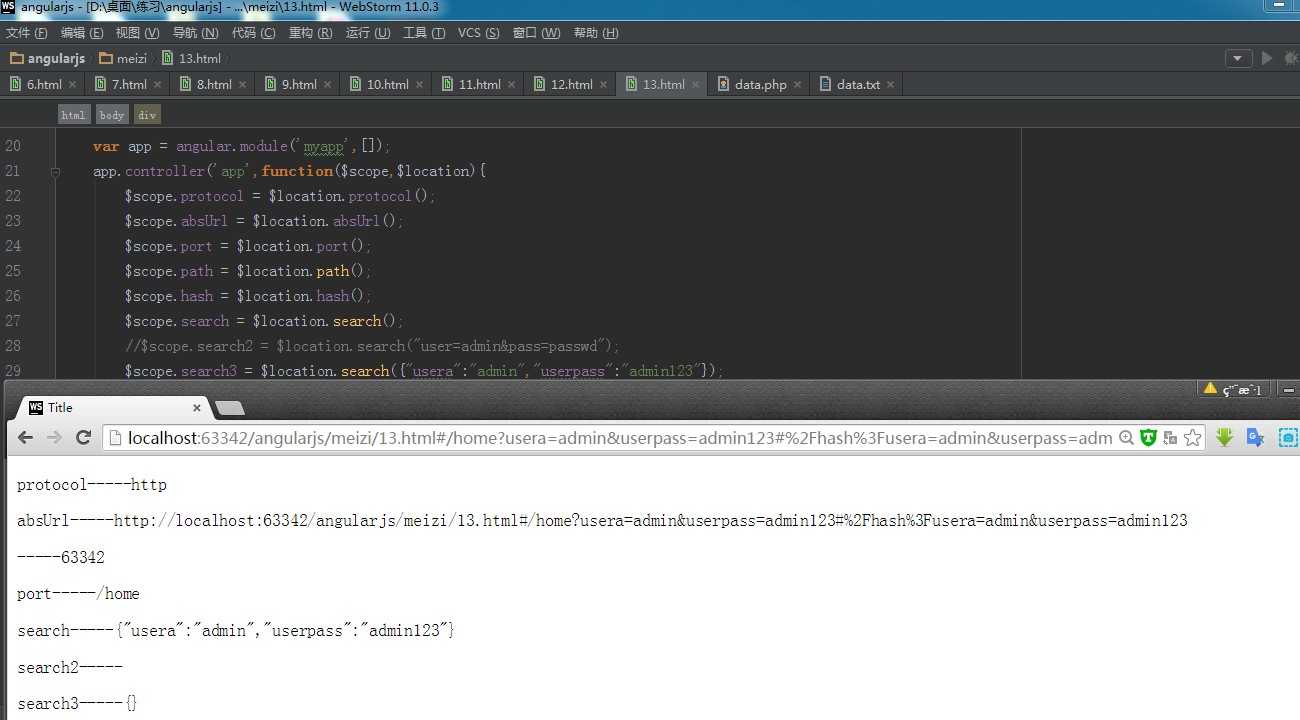Click the absUrl output line in page
Image resolution: width=1300 pixels, height=720 pixels.
(x=602, y=521)
